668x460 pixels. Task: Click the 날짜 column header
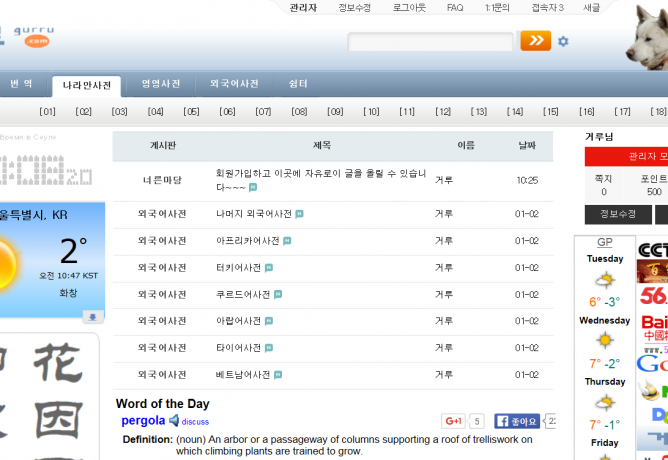click(527, 145)
